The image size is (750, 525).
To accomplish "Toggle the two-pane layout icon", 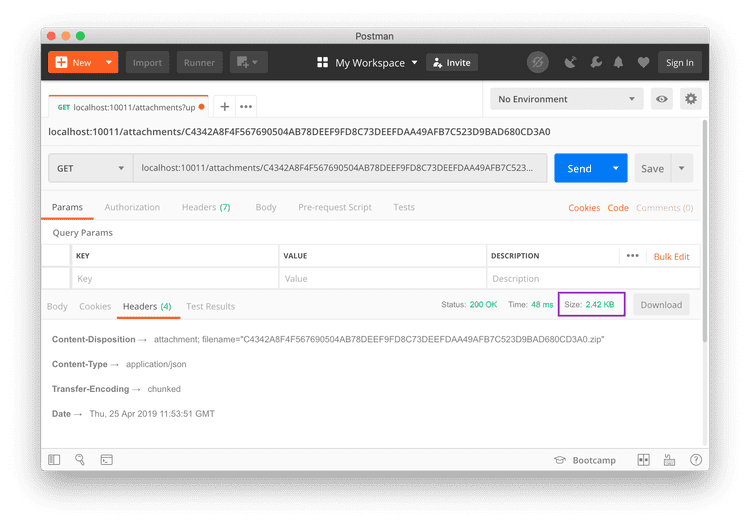I will coord(643,460).
